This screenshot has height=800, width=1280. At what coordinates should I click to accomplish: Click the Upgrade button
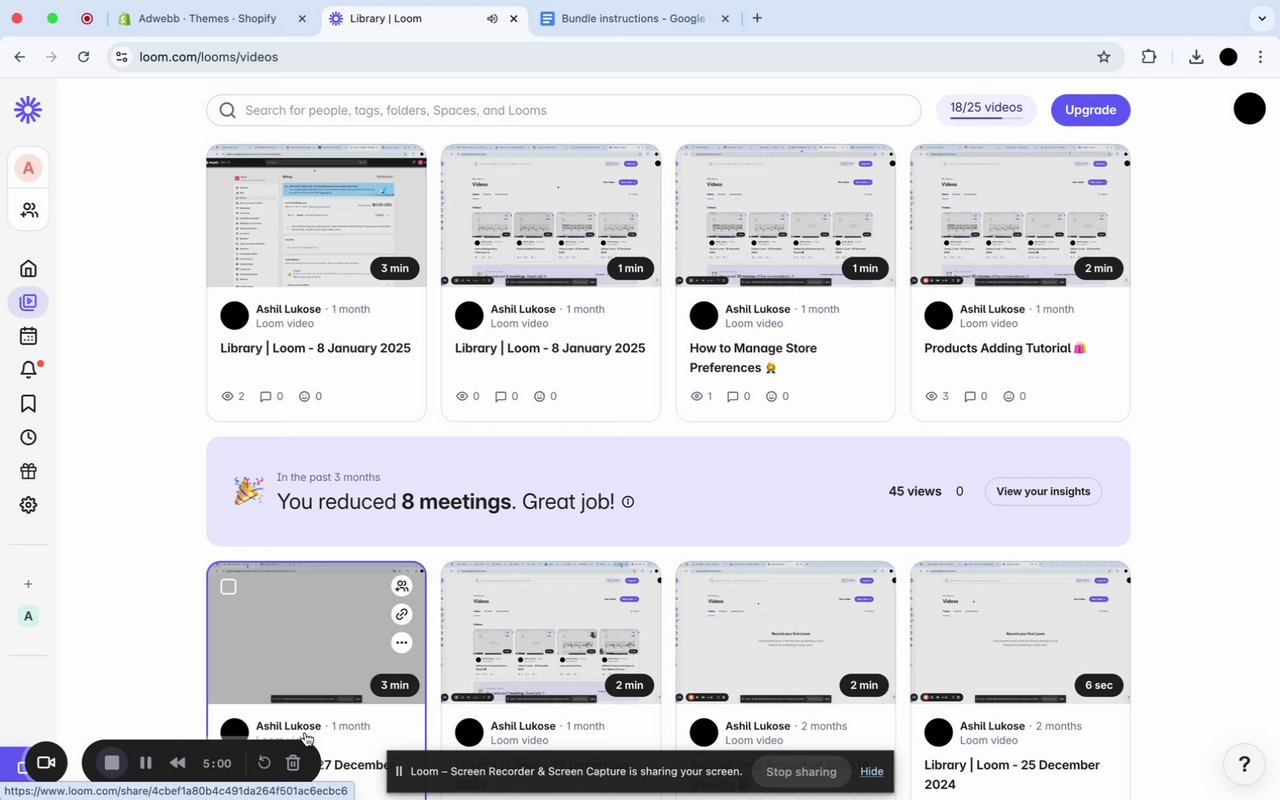click(1090, 110)
